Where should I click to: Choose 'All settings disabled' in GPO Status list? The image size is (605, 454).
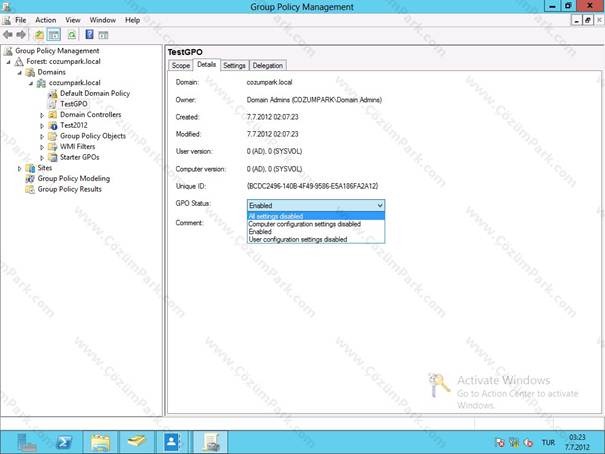(x=316, y=216)
